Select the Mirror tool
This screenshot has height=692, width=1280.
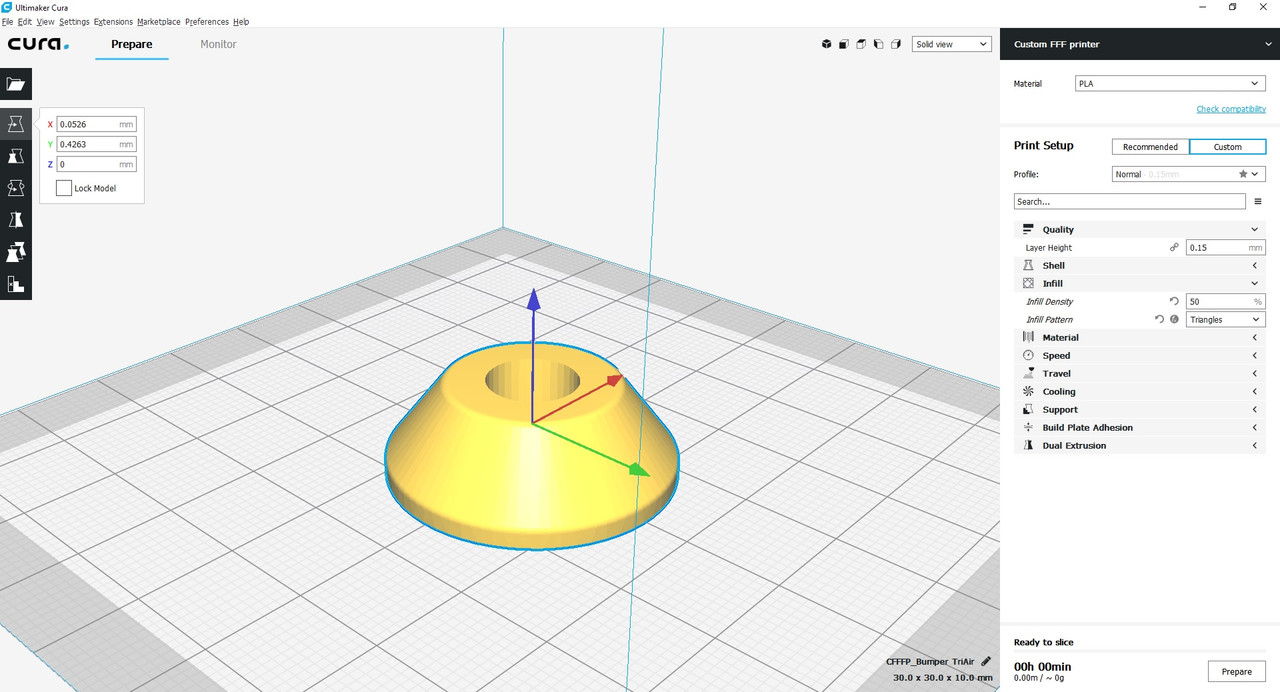click(x=16, y=220)
